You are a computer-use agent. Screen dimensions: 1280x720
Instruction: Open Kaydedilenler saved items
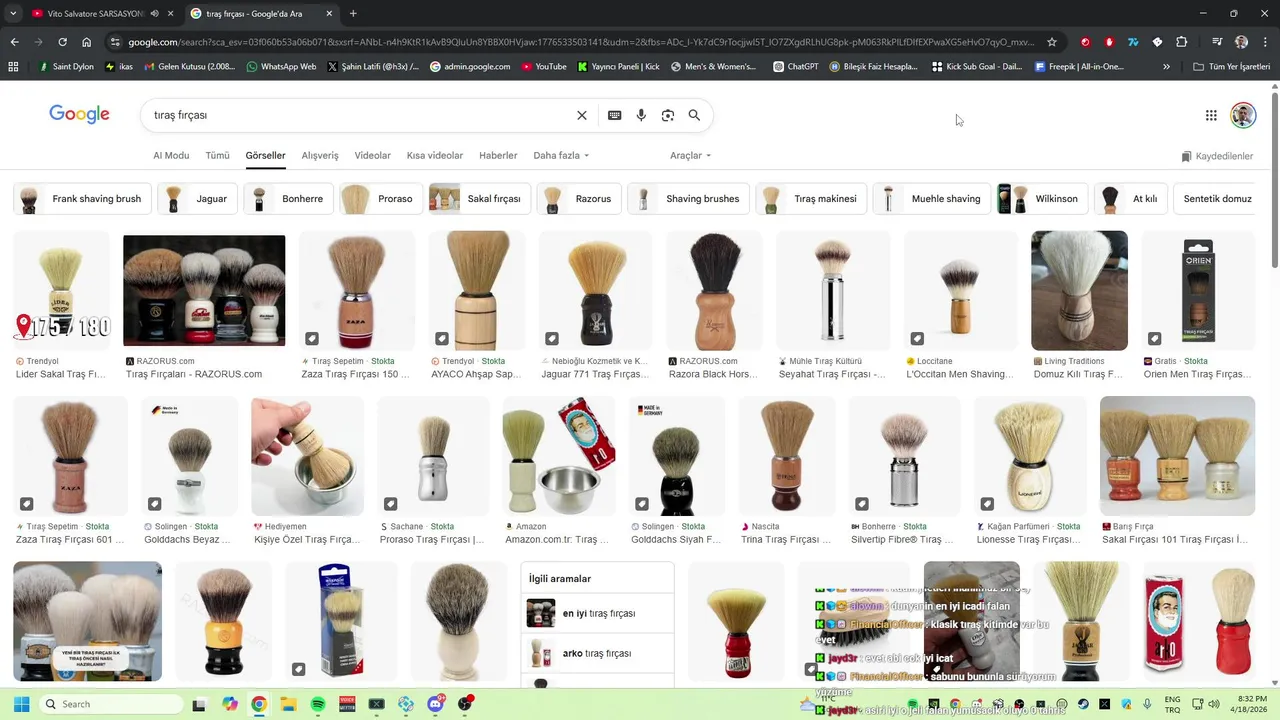pos(1217,156)
